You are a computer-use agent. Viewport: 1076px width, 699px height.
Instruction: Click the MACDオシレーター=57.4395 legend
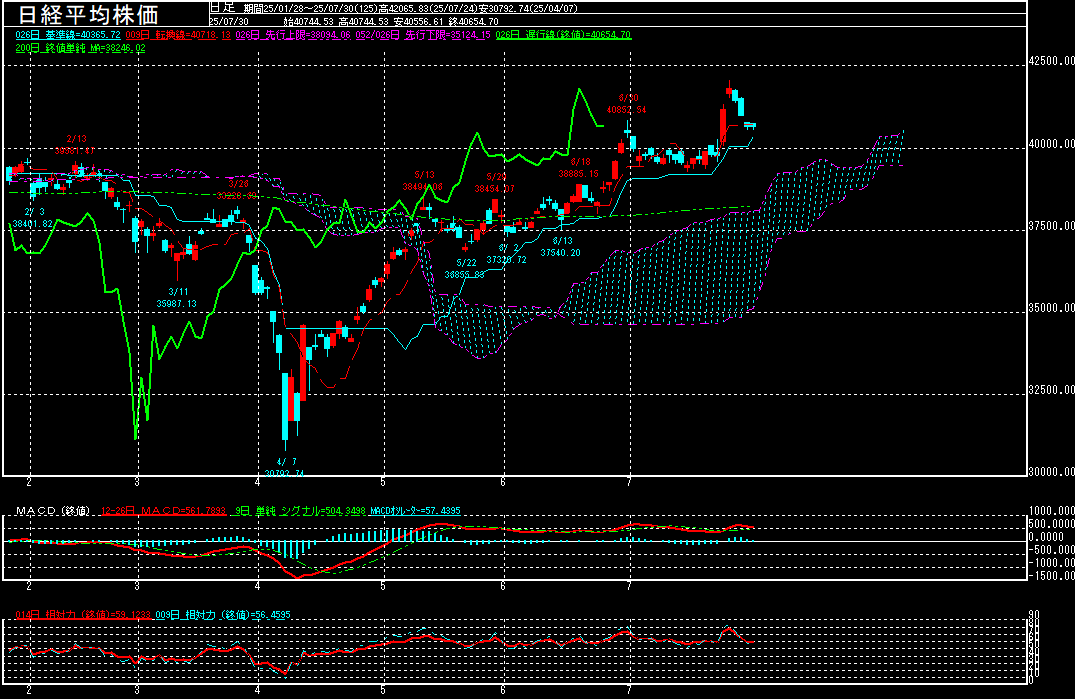point(415,510)
